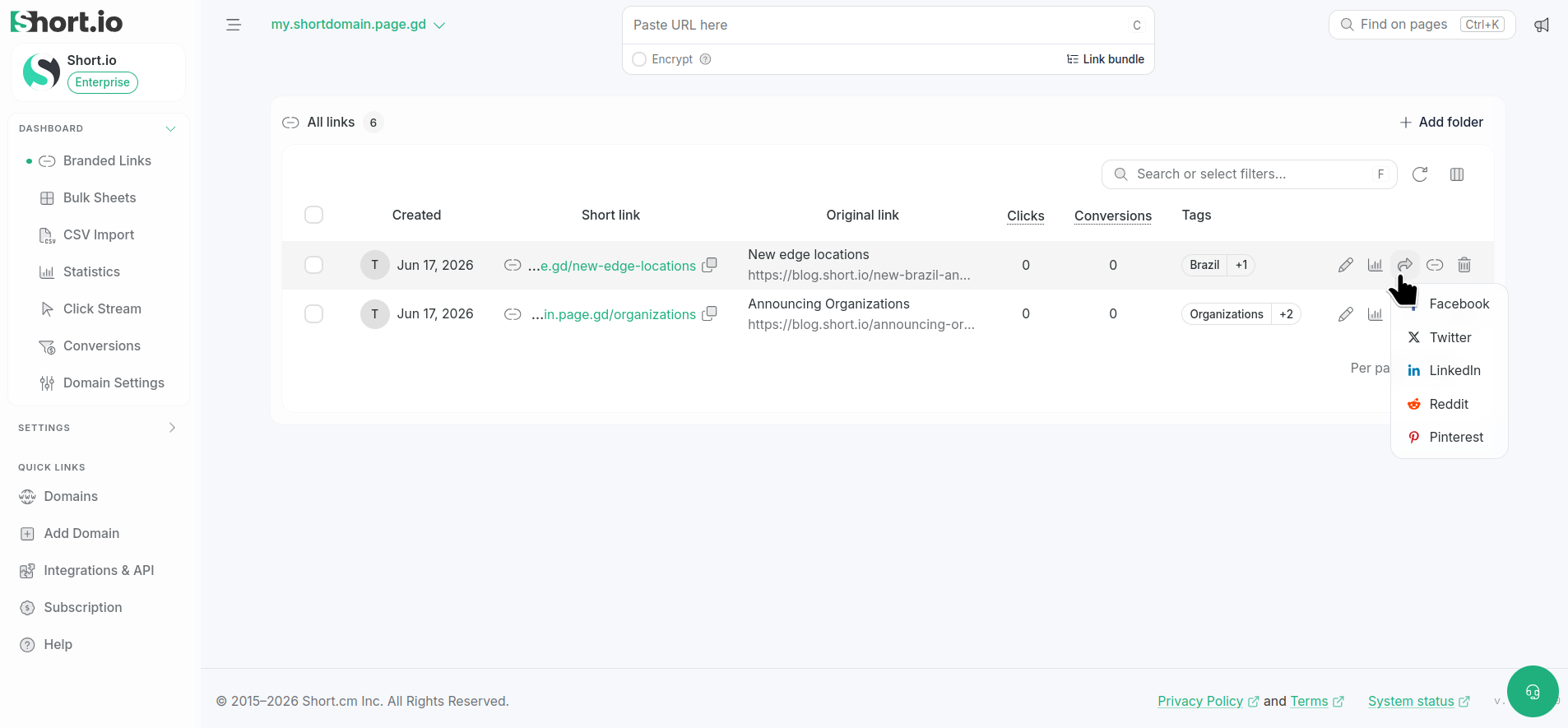
Task: Open the Privacy Policy link
Action: [1200, 701]
